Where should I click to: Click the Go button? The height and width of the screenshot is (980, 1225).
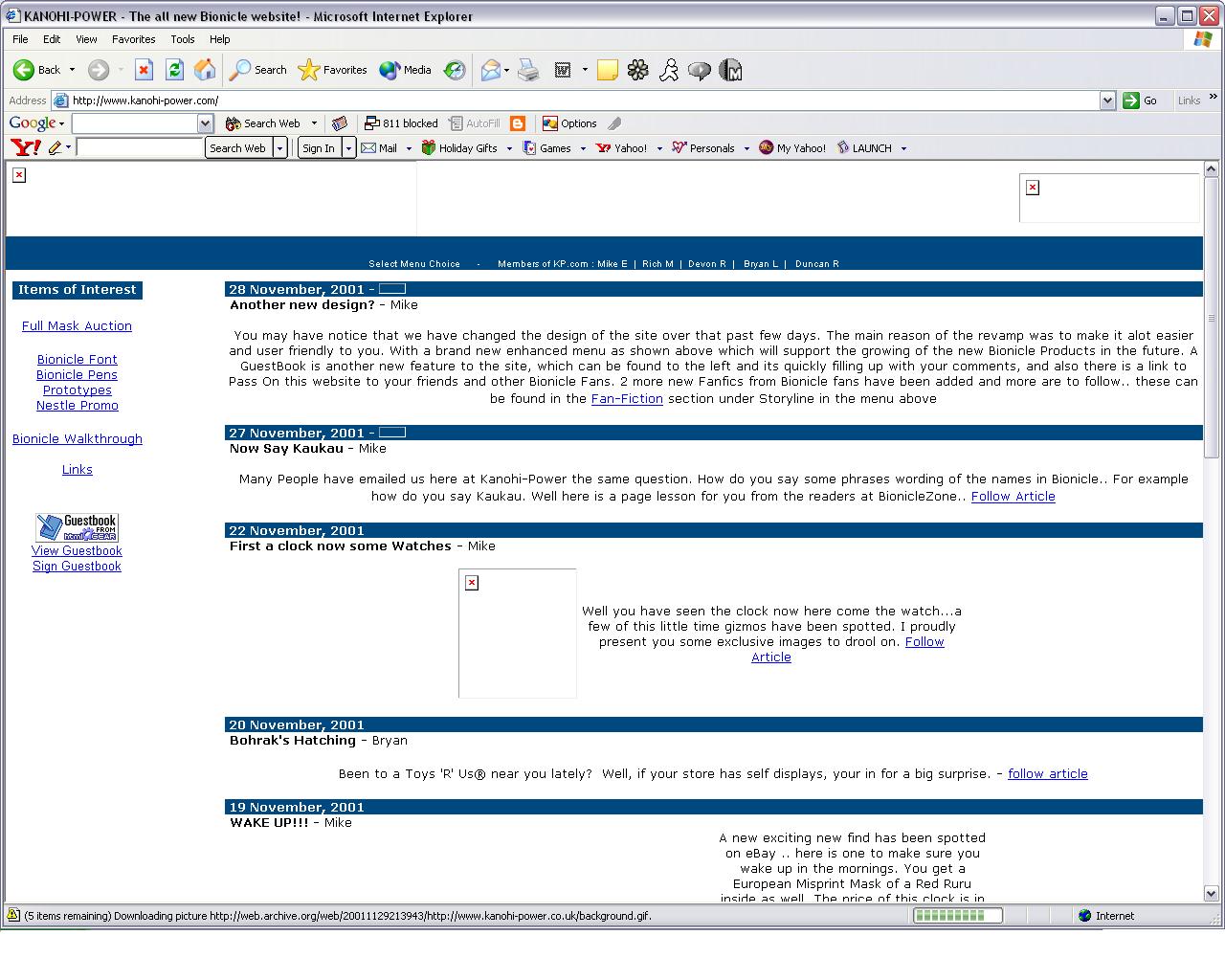click(x=1141, y=100)
